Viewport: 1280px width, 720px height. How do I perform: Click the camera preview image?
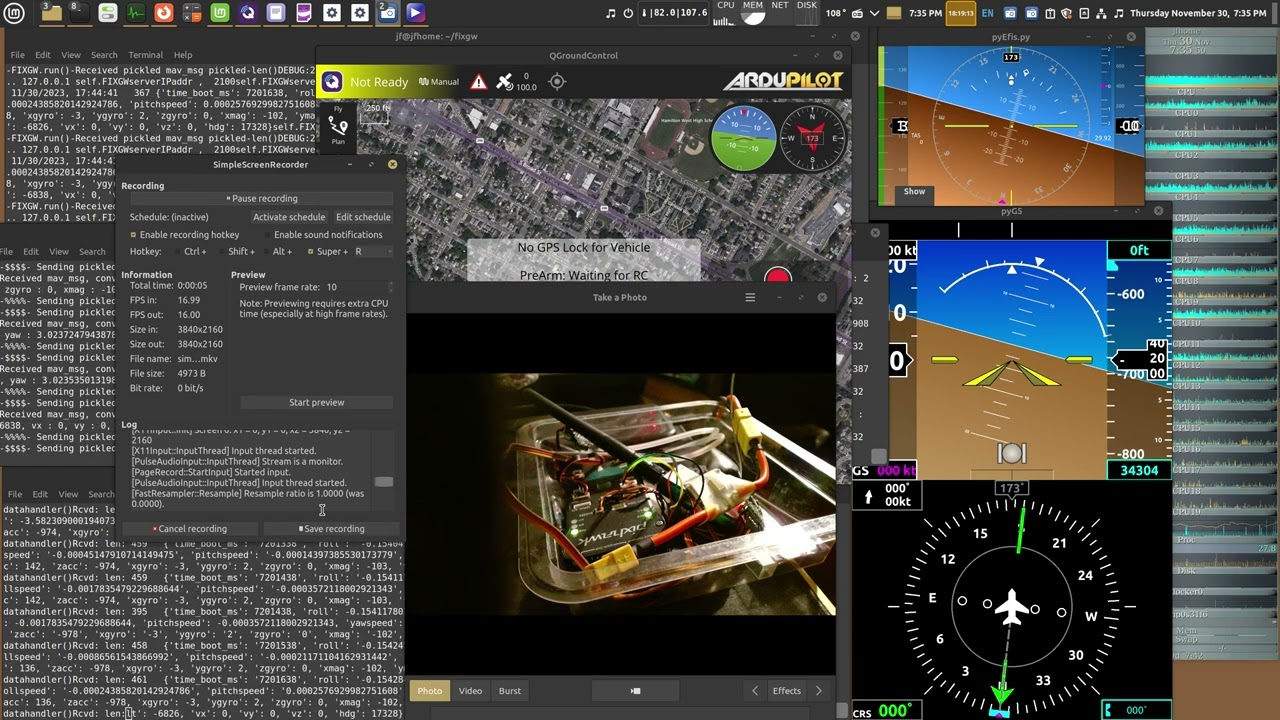tap(621, 493)
